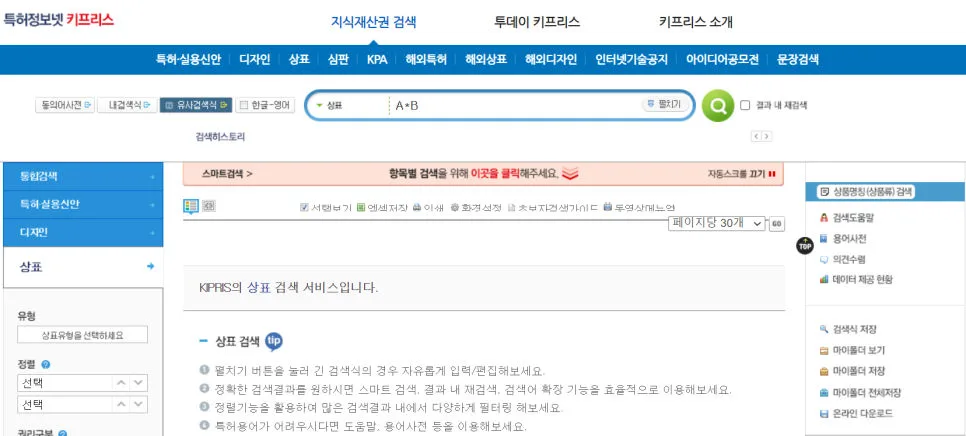Screen dimensions: 966x436
Task: Select 아이디어공모전 navigation tab
Action: pos(722,60)
